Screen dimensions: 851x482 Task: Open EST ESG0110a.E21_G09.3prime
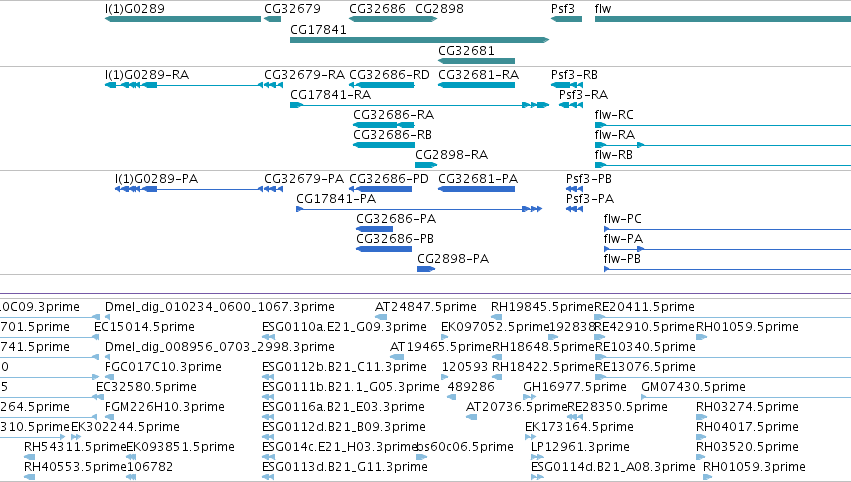344,327
